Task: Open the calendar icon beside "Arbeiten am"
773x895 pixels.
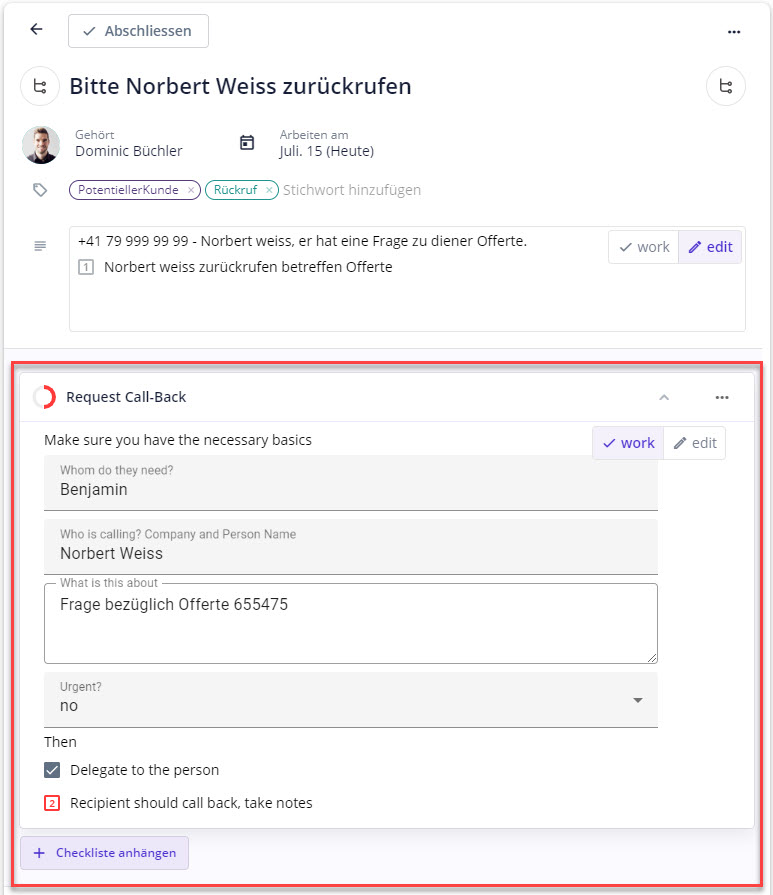Action: pyautogui.click(x=246, y=142)
